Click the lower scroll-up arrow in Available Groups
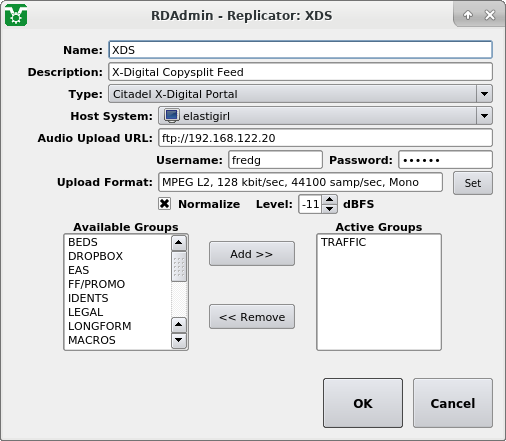 [x=179, y=325]
